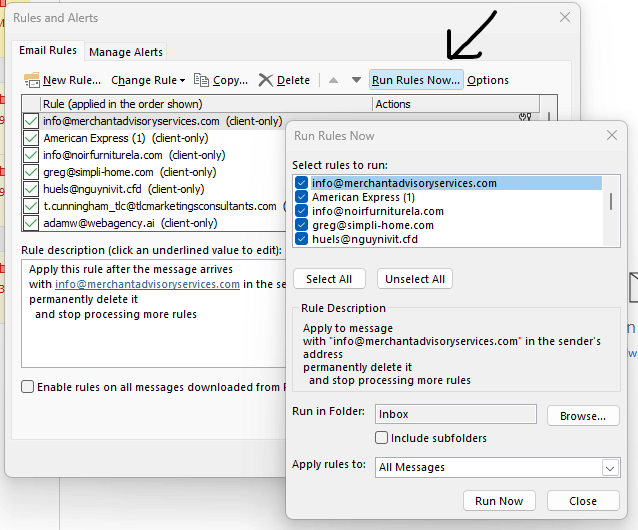
Task: Enable rules on all messages downloaded checkbox
Action: click(x=28, y=386)
